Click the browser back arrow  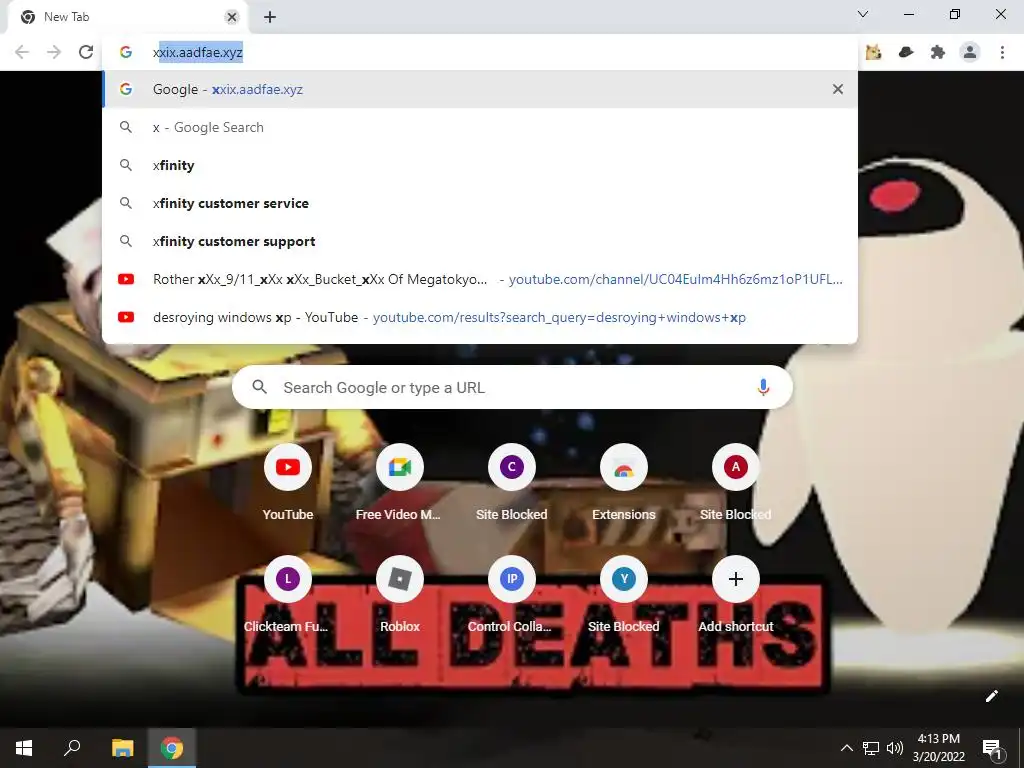pyautogui.click(x=22, y=52)
